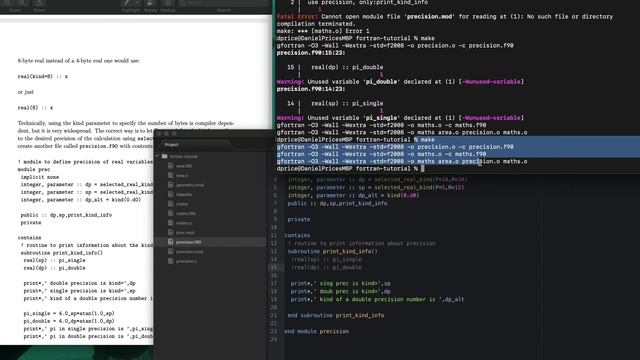Click the 'doub prec is kind=' print line
The width and height of the screenshot is (640, 360).
(x=340, y=291)
